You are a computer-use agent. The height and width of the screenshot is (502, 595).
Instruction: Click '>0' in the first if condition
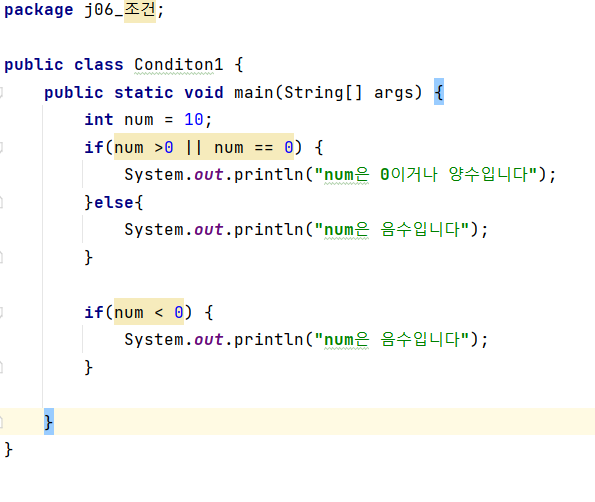coord(164,147)
